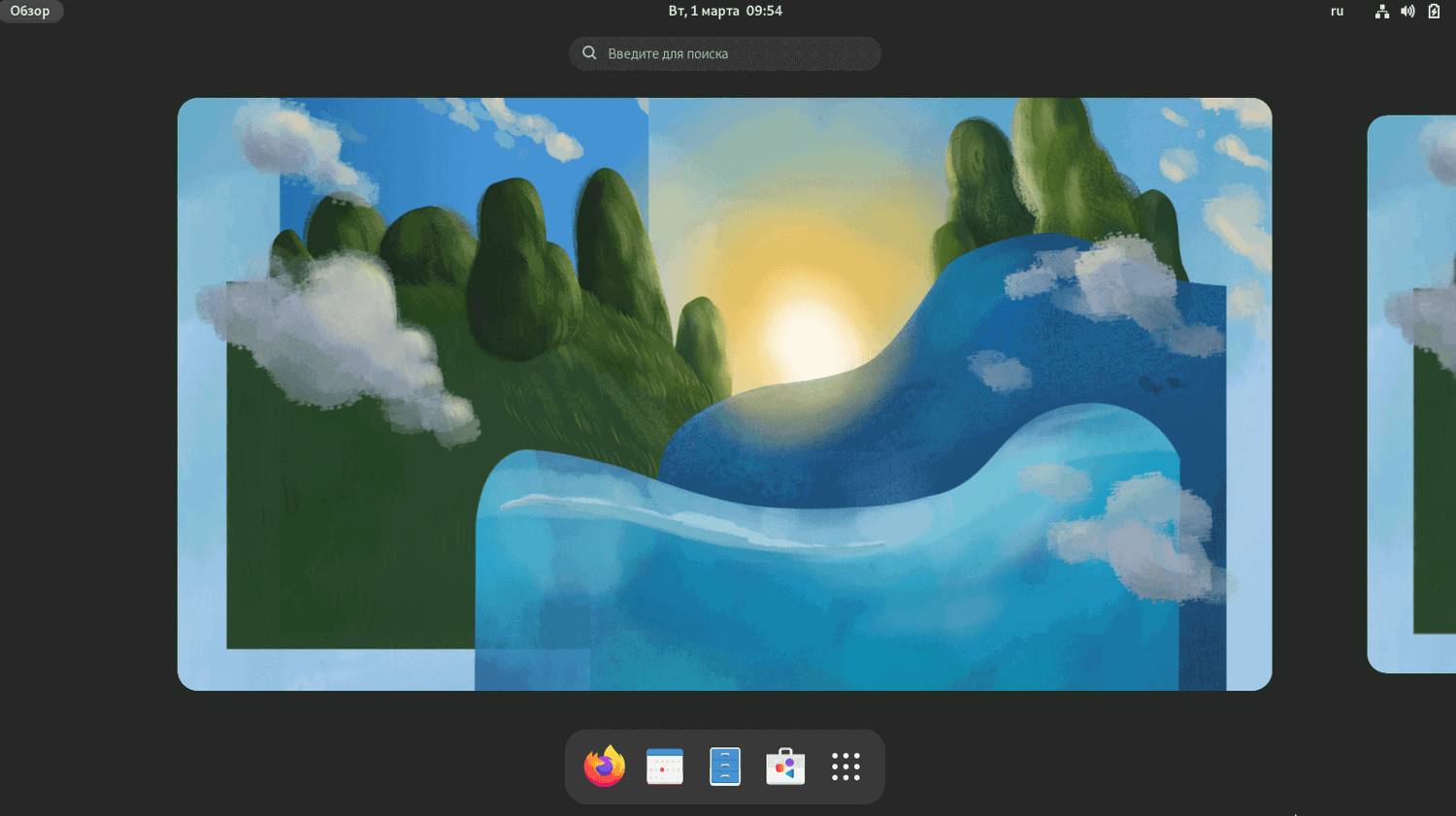The height and width of the screenshot is (816, 1456).
Task: Click the Обзор activities button
Action: (x=30, y=11)
